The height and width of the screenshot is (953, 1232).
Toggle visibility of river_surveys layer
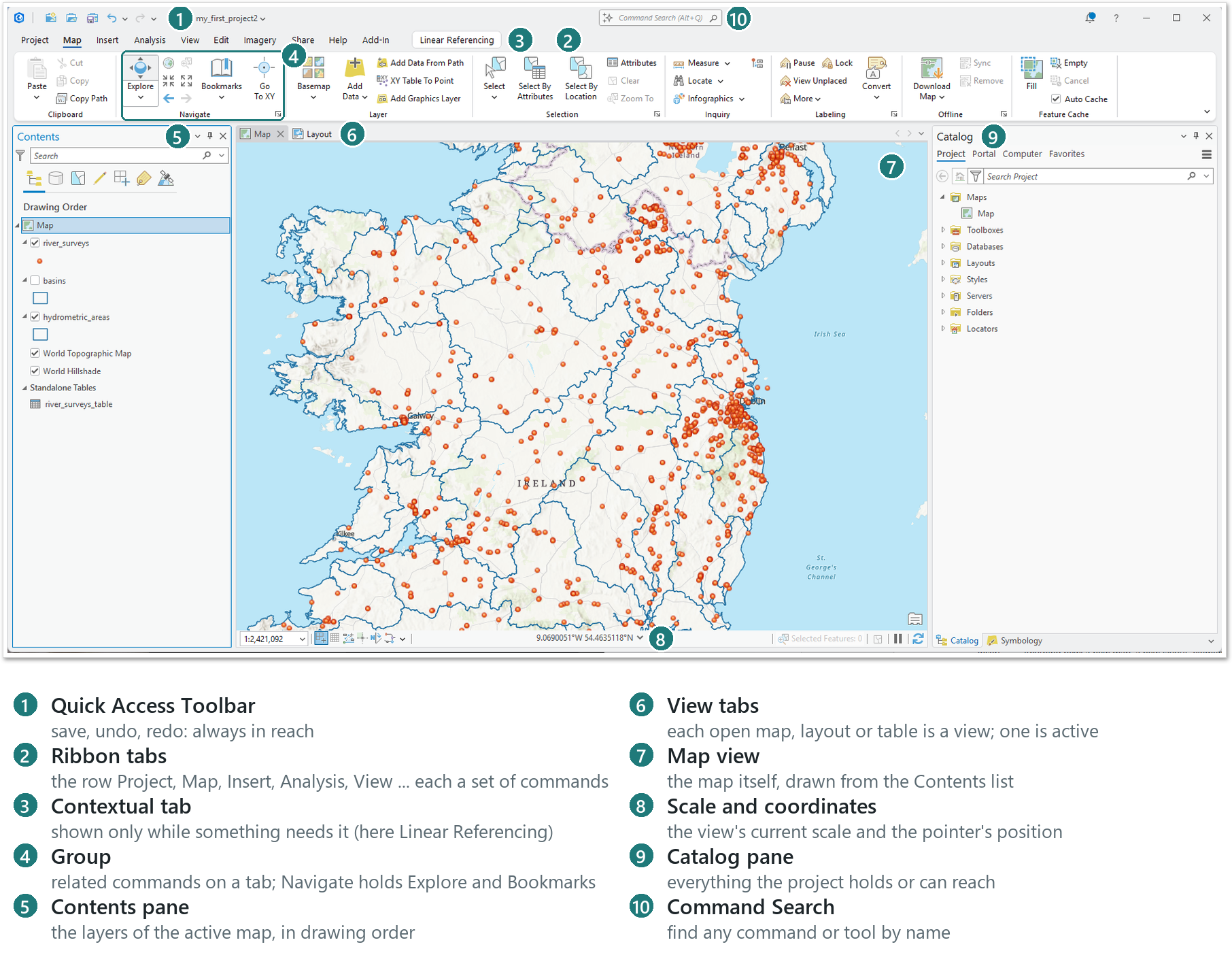click(x=35, y=243)
